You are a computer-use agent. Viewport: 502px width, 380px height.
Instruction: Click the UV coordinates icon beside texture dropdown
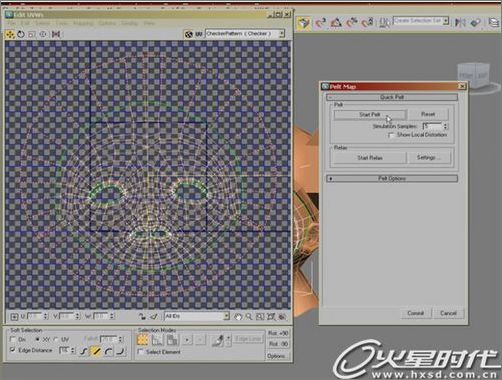pyautogui.click(x=199, y=34)
